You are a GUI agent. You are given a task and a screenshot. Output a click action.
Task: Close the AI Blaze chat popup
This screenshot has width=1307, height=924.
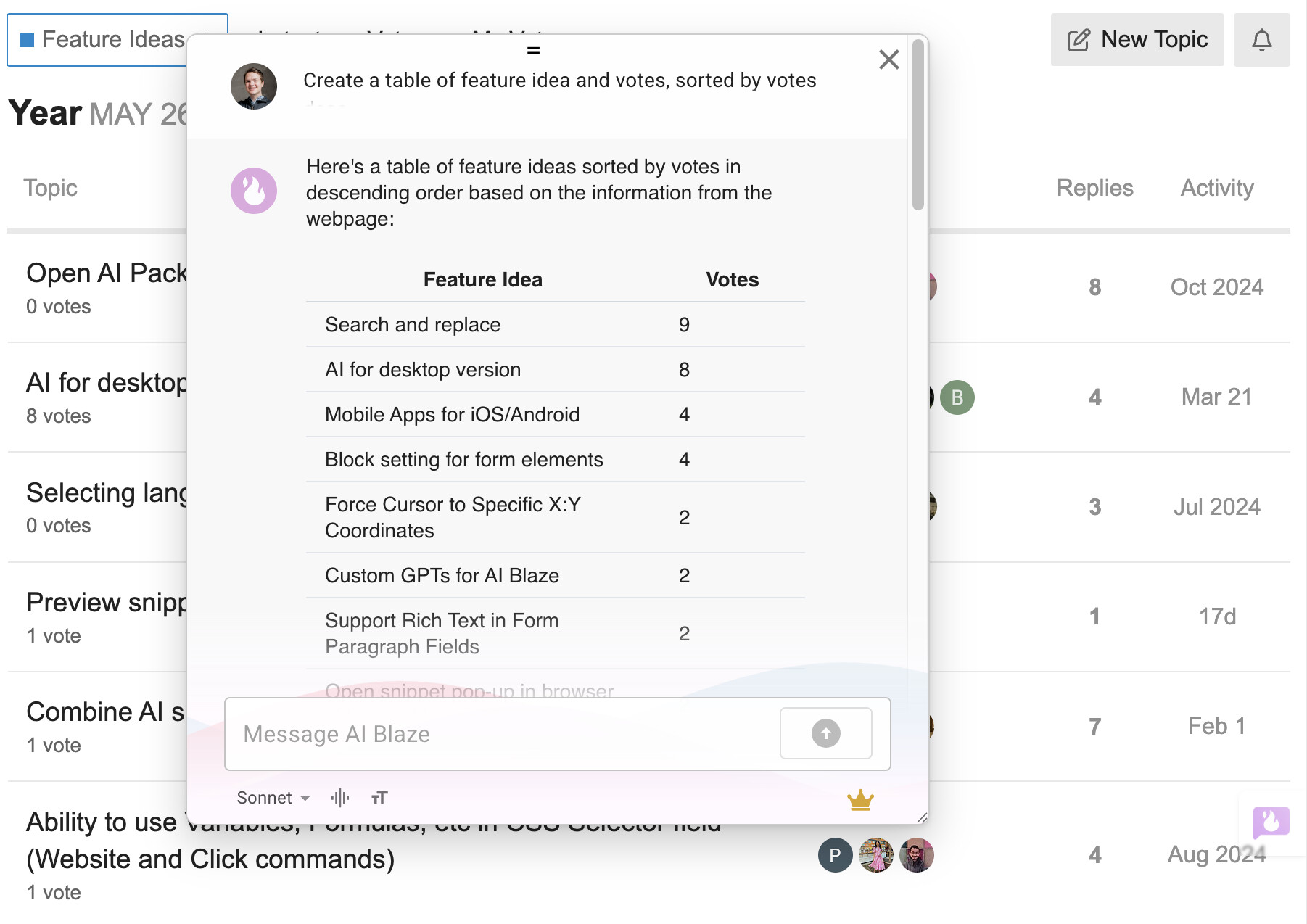(x=888, y=59)
